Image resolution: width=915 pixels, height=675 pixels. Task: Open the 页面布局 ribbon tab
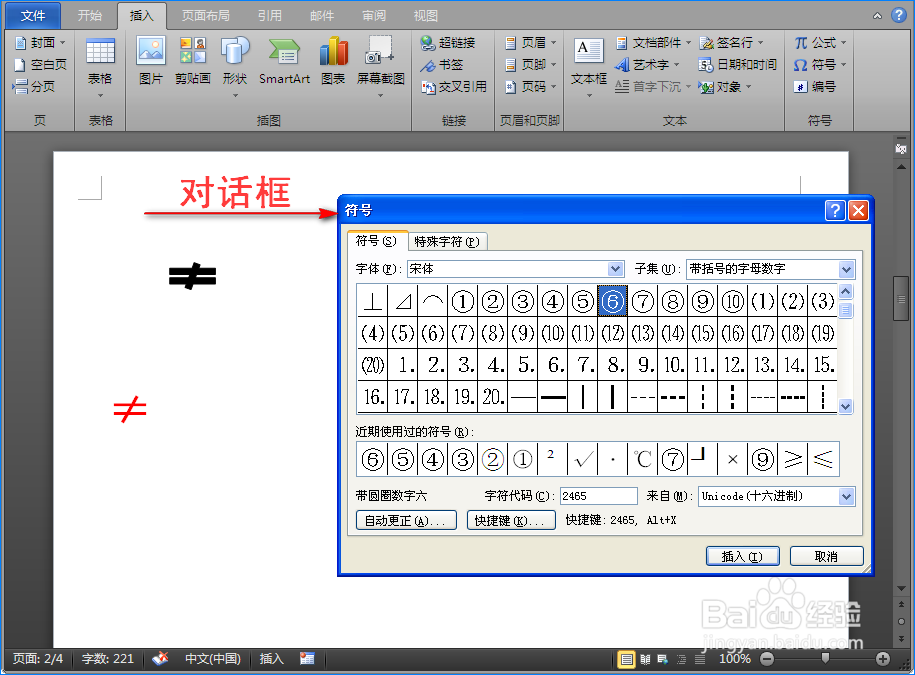pos(206,15)
